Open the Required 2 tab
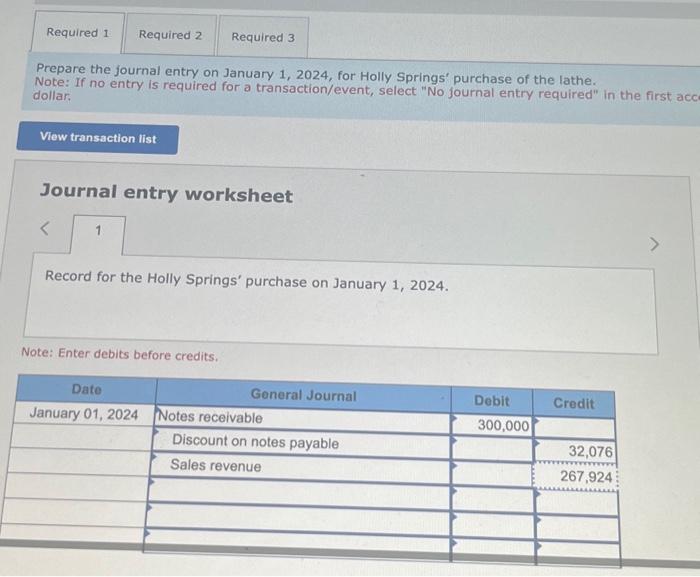Screen dimensions: 700x577 coord(171,35)
